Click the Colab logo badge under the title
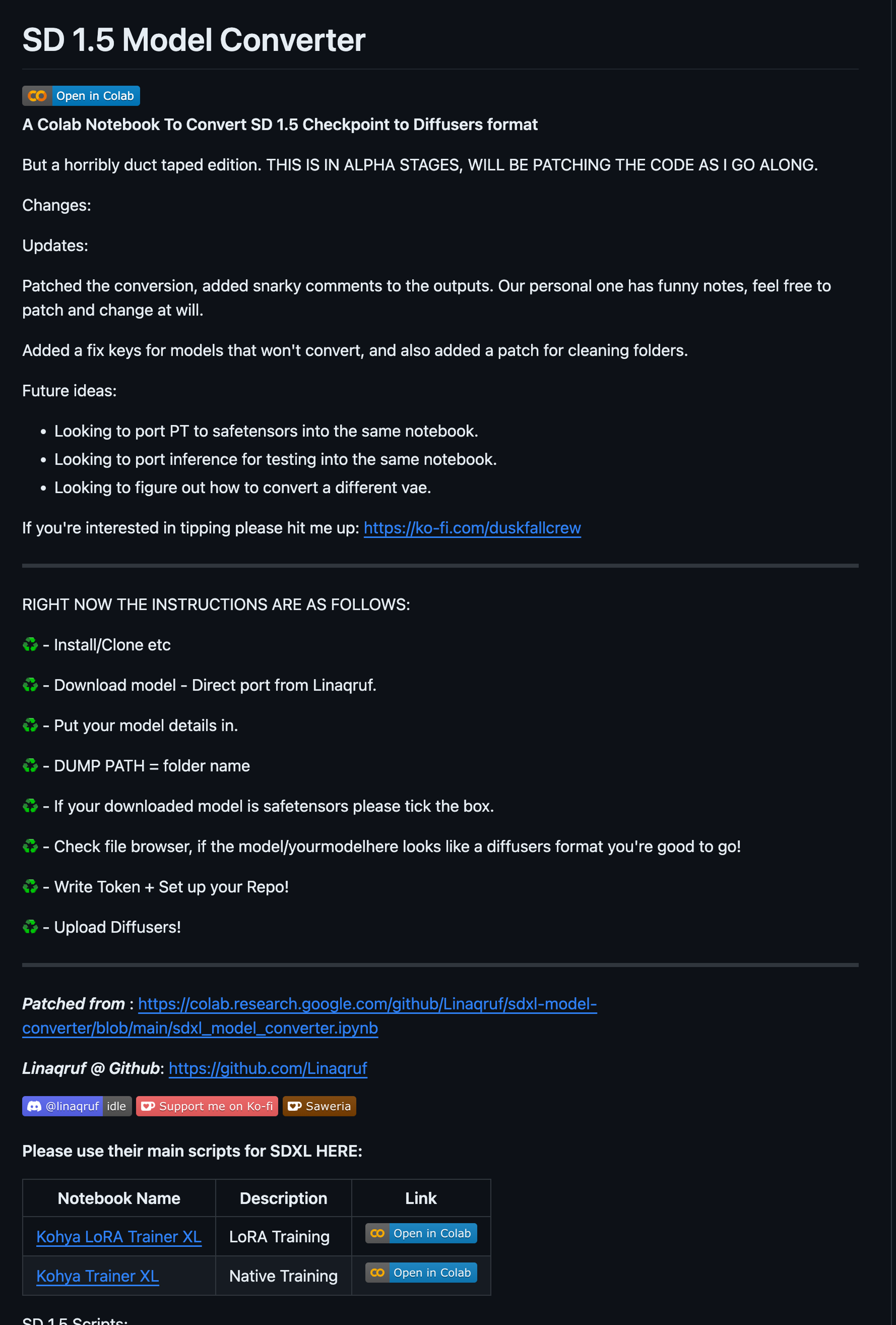The height and width of the screenshot is (1325, 896). click(x=81, y=96)
